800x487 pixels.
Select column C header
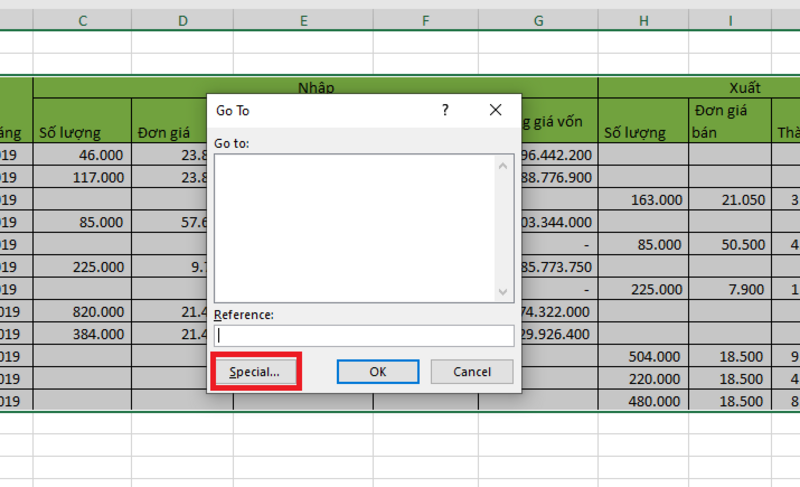pyautogui.click(x=82, y=20)
